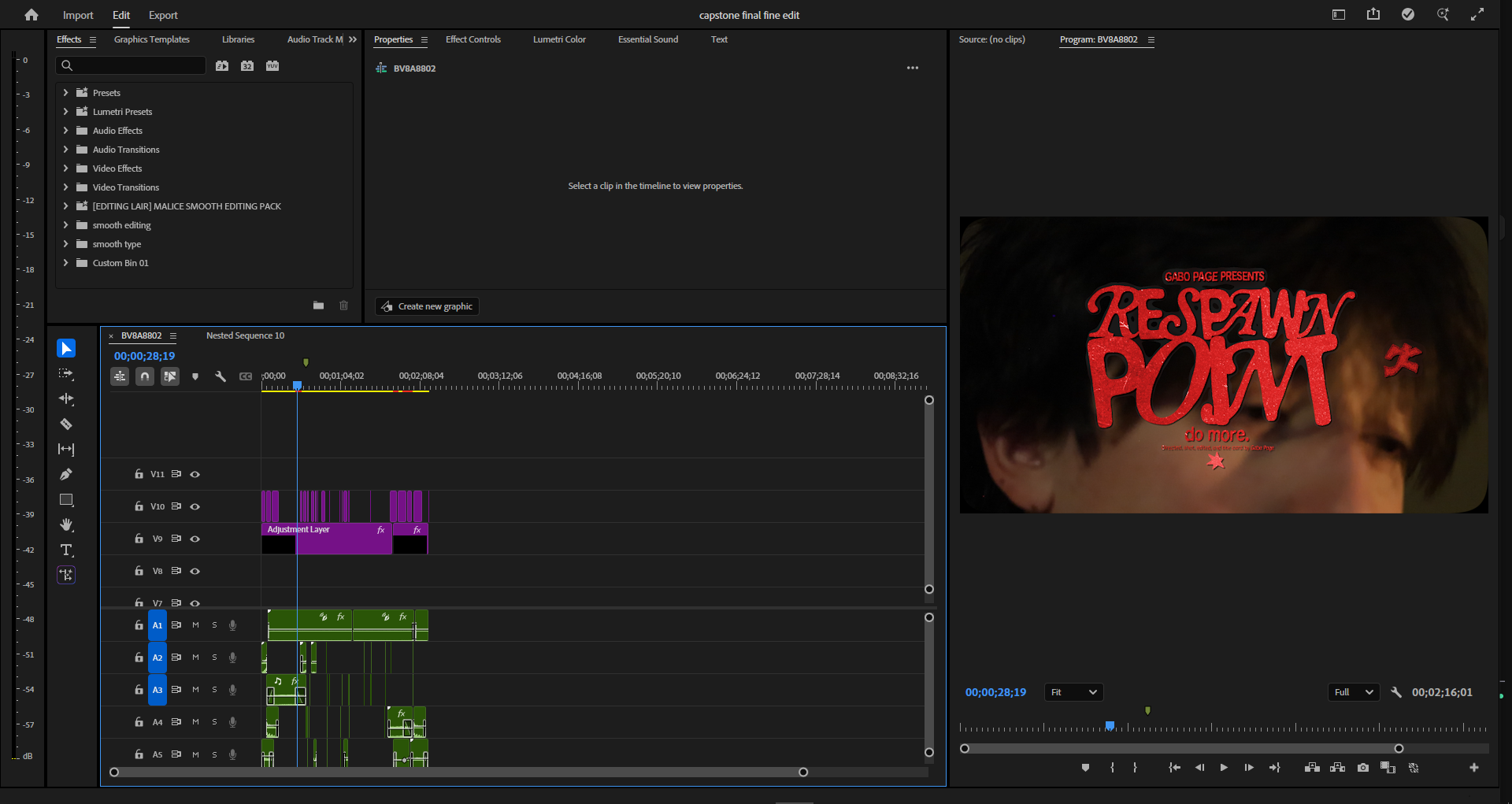This screenshot has height=804, width=1512.
Task: Toggle full screen video icon
Action: [1477, 14]
